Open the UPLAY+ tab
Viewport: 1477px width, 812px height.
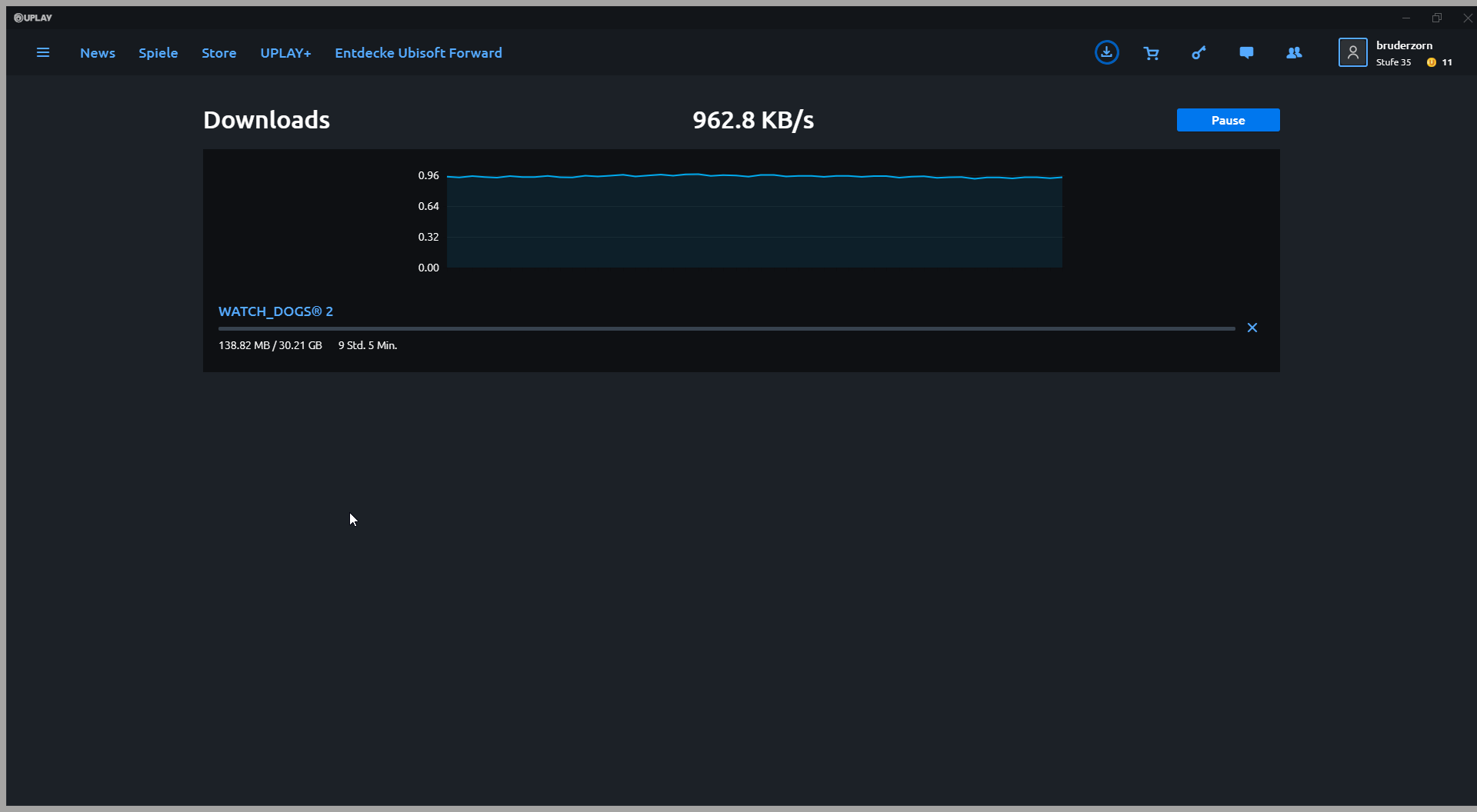click(x=285, y=53)
